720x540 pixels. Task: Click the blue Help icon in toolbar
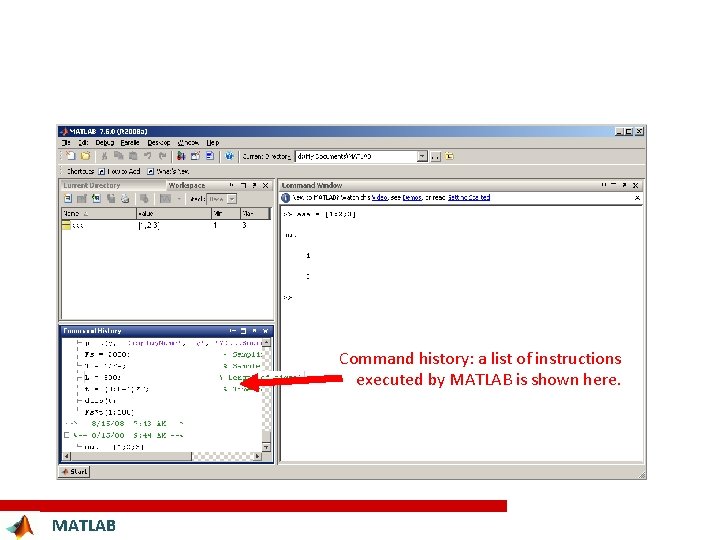click(229, 156)
